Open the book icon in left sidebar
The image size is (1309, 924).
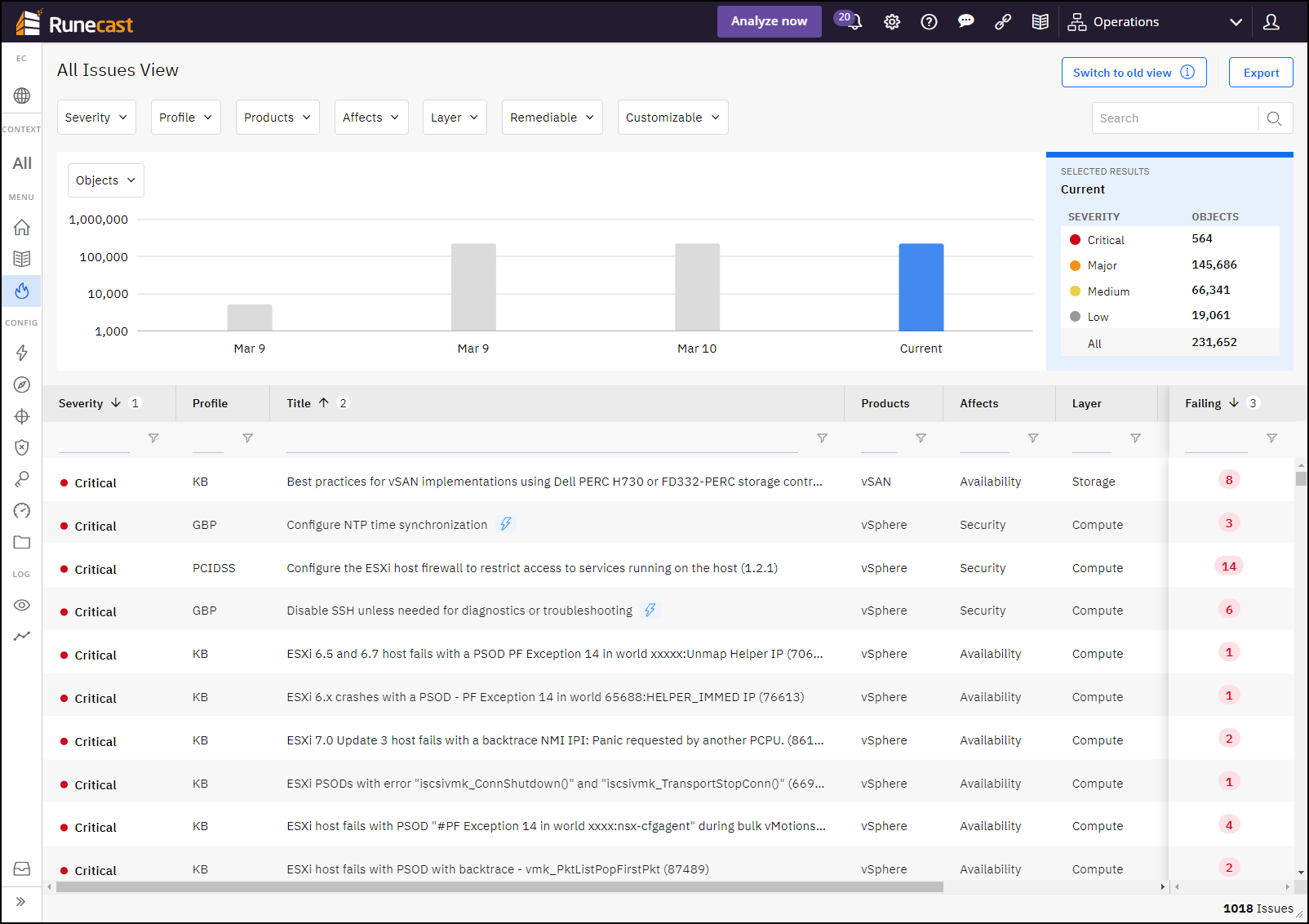click(22, 259)
